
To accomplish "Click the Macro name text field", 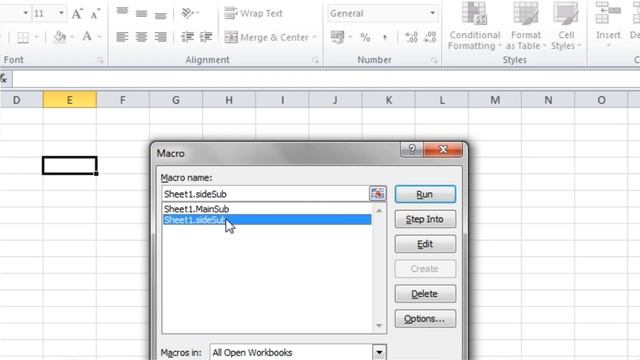I will pos(265,194).
